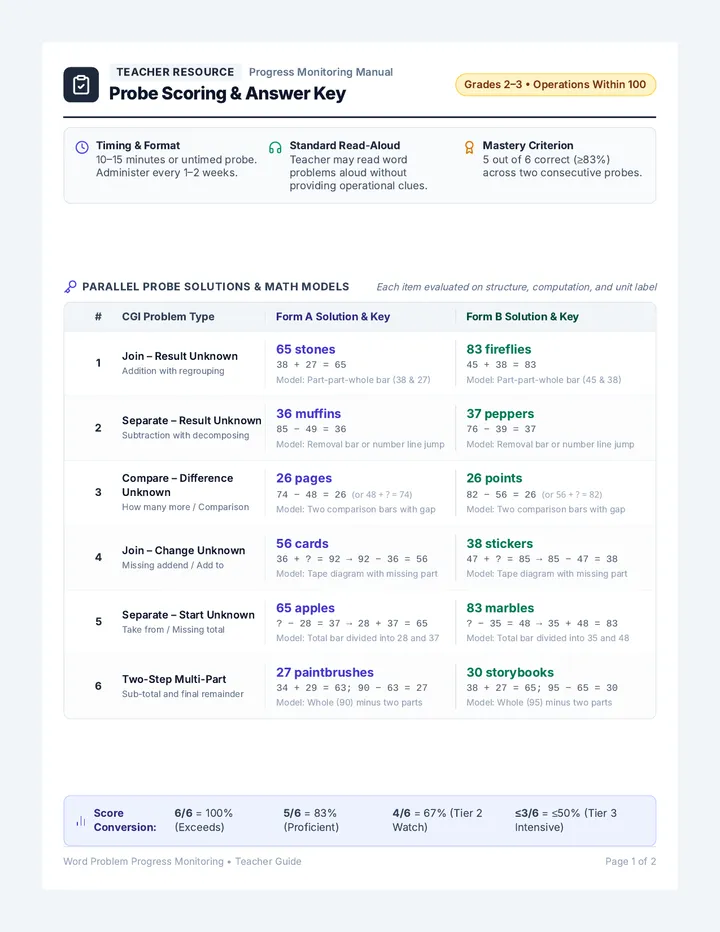Screen dimensions: 720x932
Task: Click the 27 paintbrushes answer
Action: click(x=325, y=672)
